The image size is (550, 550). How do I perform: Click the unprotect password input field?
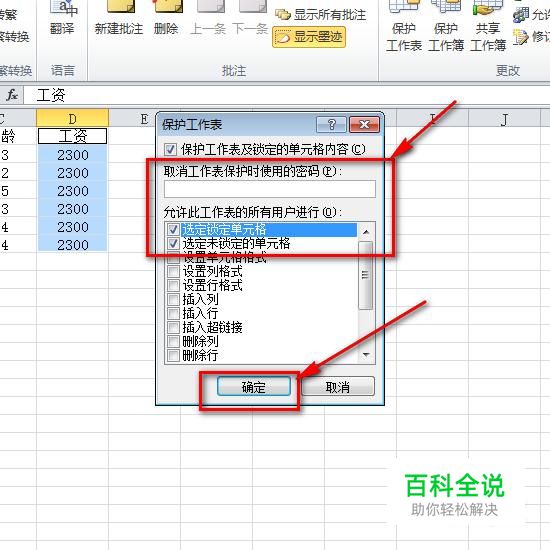point(270,189)
